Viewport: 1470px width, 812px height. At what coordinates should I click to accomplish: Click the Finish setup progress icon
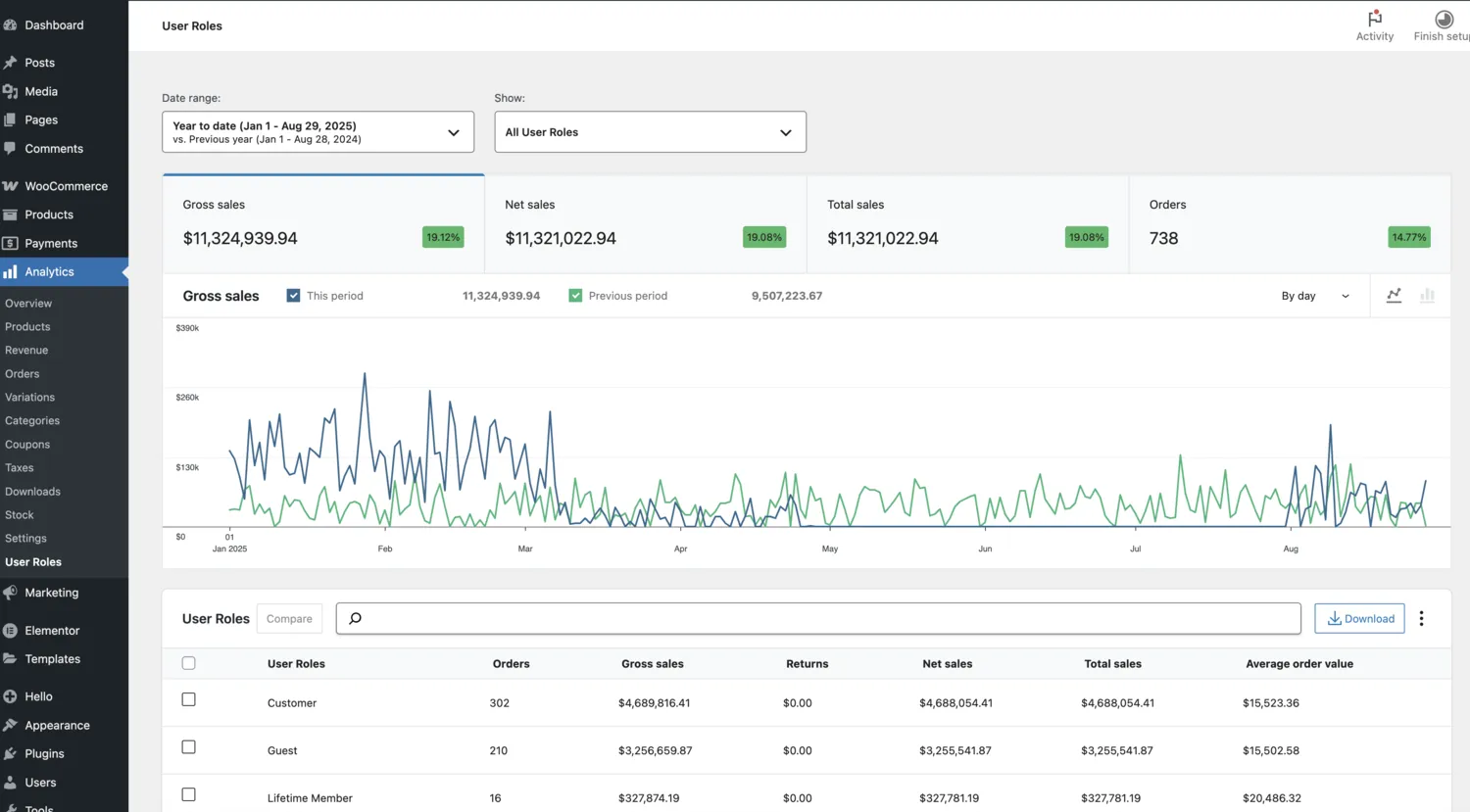pos(1444,20)
